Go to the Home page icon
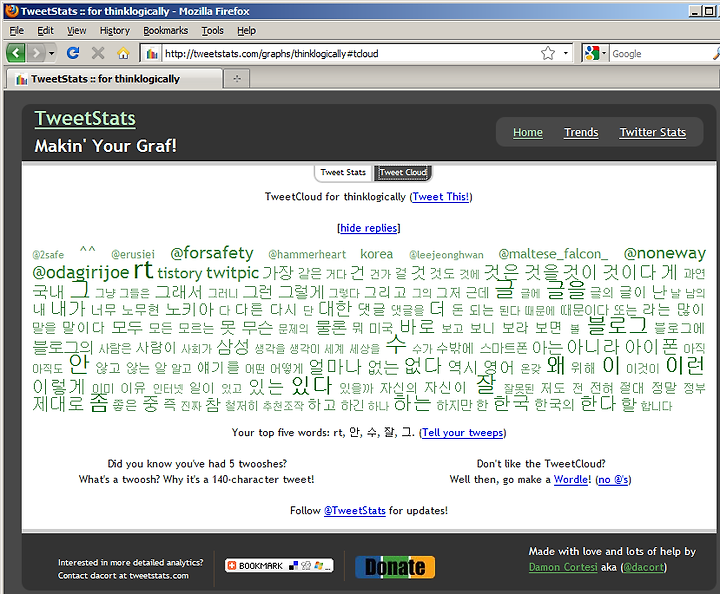Screen dimensions: 720x594 click(123, 53)
